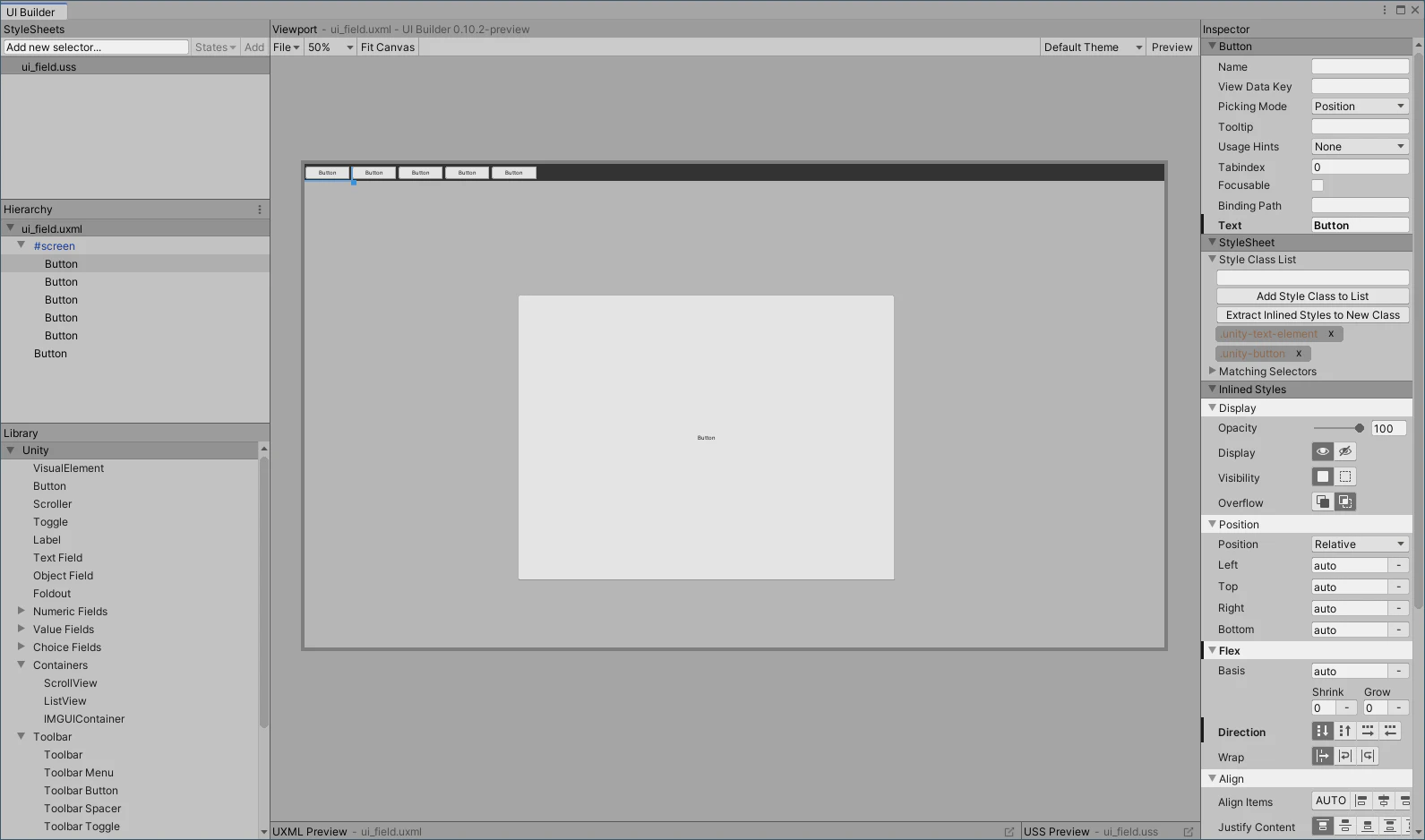
Task: Set flex Direction to row-reverse (left arrow)
Action: pos(1390,732)
